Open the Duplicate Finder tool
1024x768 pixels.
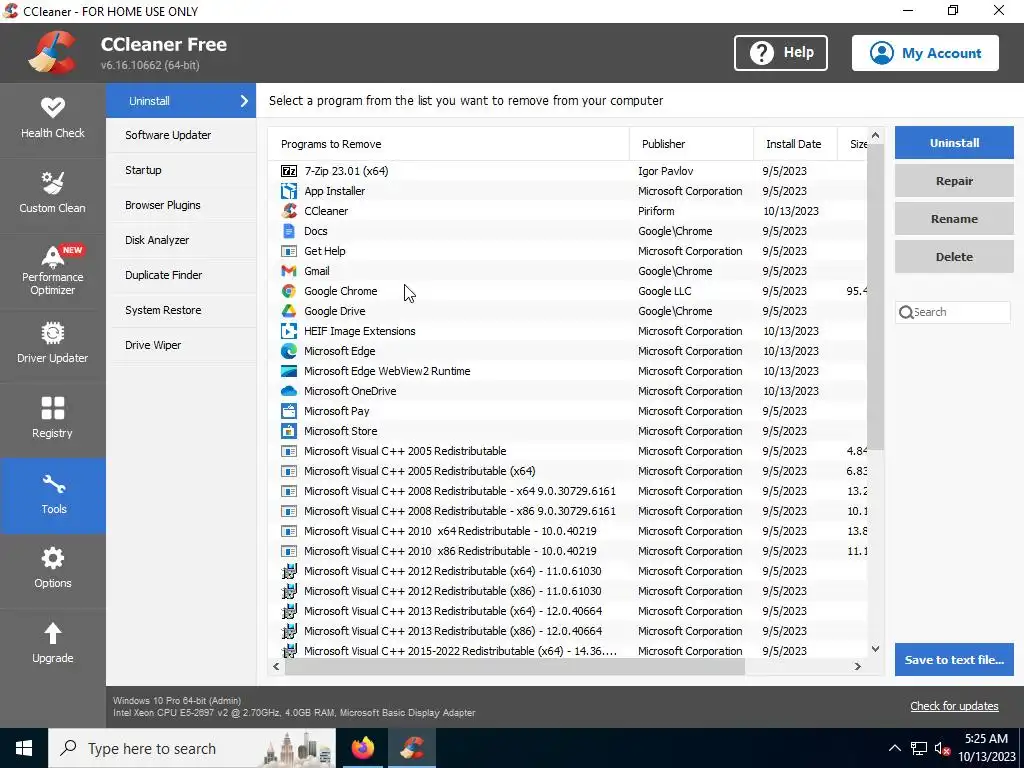[181, 275]
